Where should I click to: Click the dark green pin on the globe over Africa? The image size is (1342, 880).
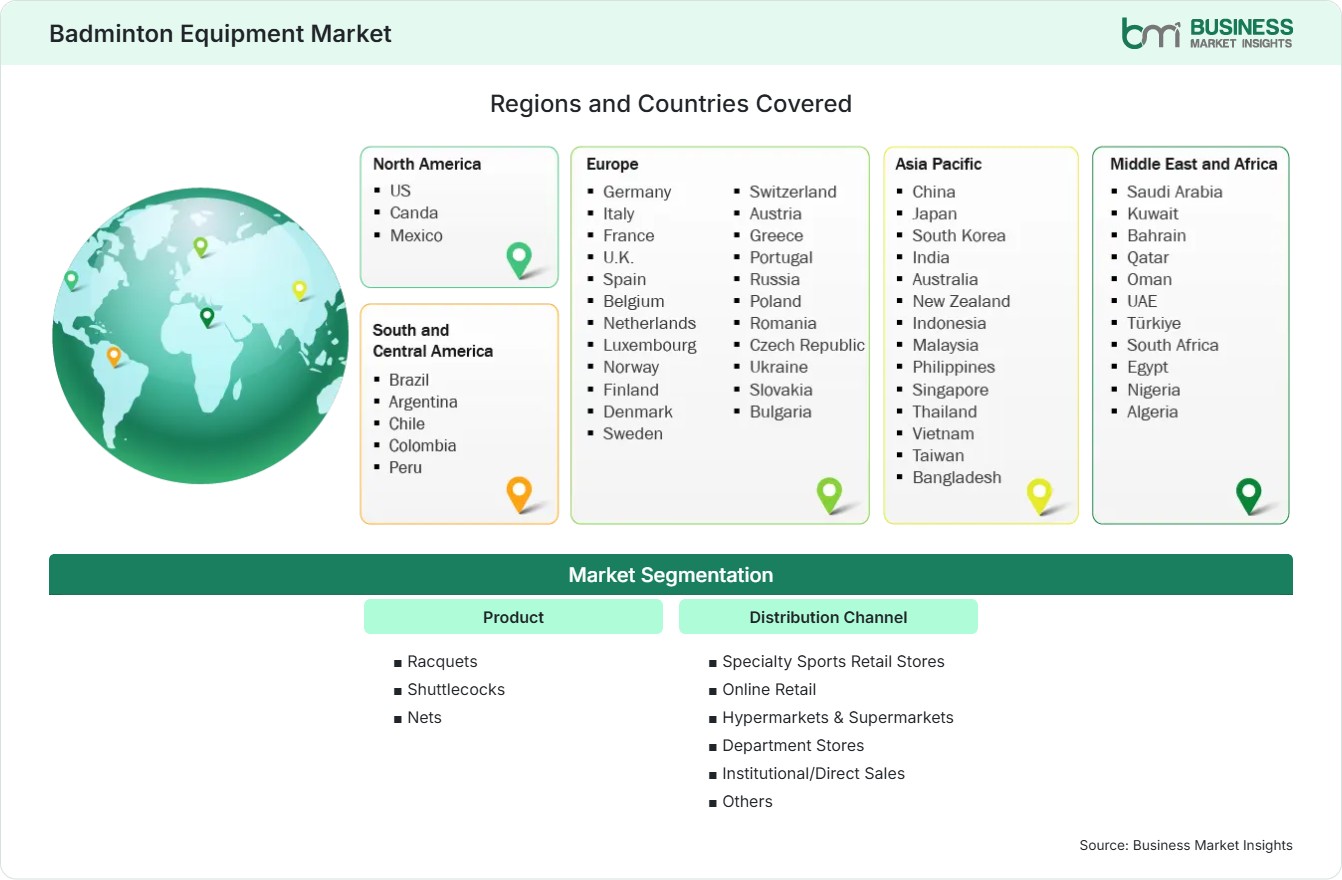coord(207,317)
